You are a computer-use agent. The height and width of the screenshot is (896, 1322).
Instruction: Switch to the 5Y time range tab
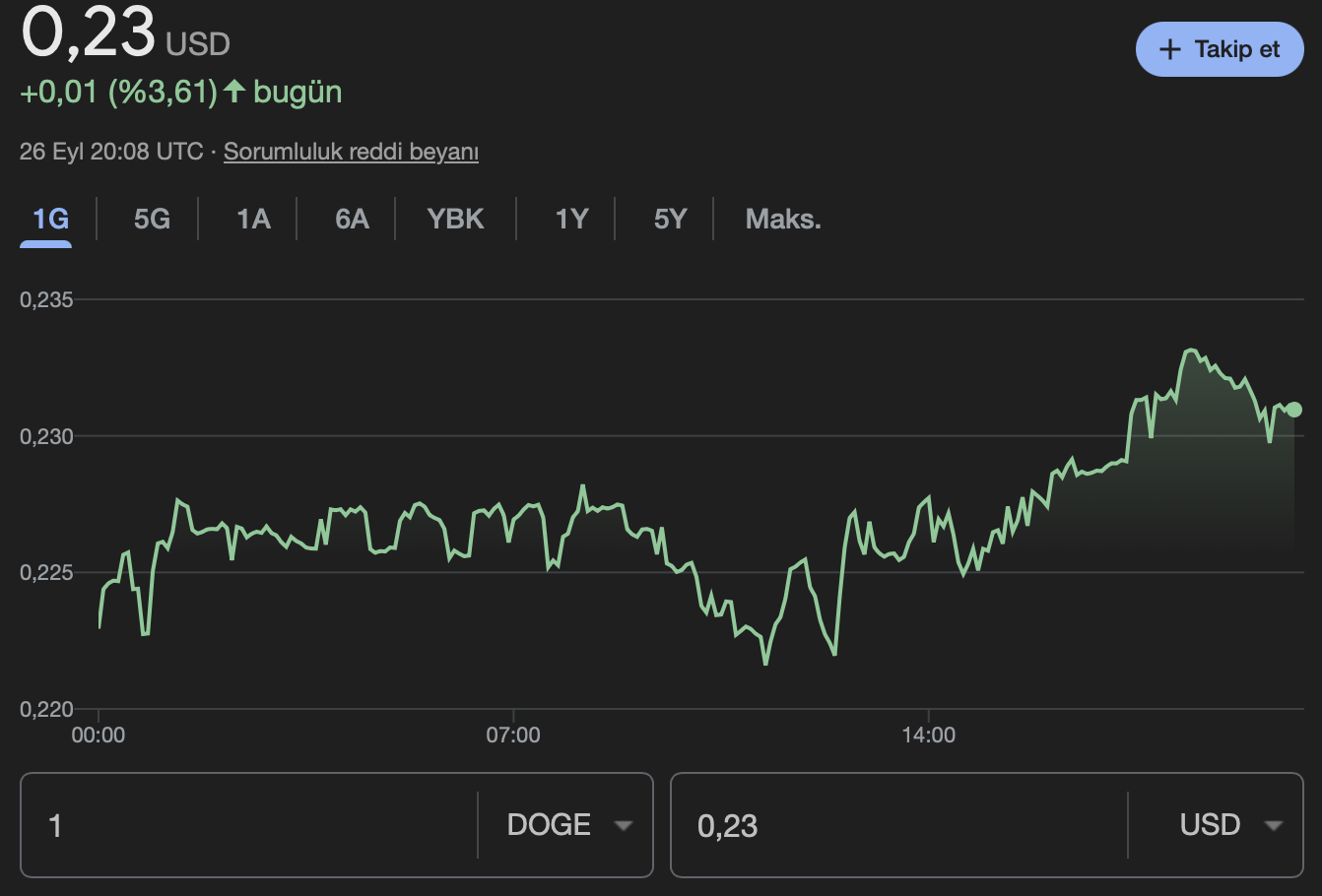670,219
